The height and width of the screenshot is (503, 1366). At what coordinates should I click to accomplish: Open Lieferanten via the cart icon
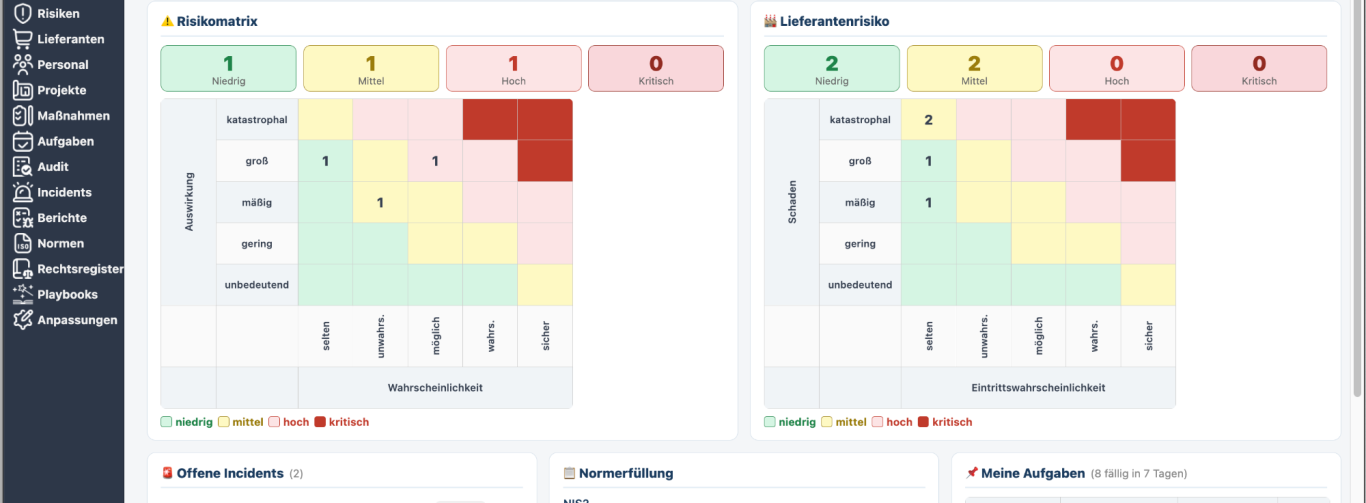pyautogui.click(x=22, y=39)
